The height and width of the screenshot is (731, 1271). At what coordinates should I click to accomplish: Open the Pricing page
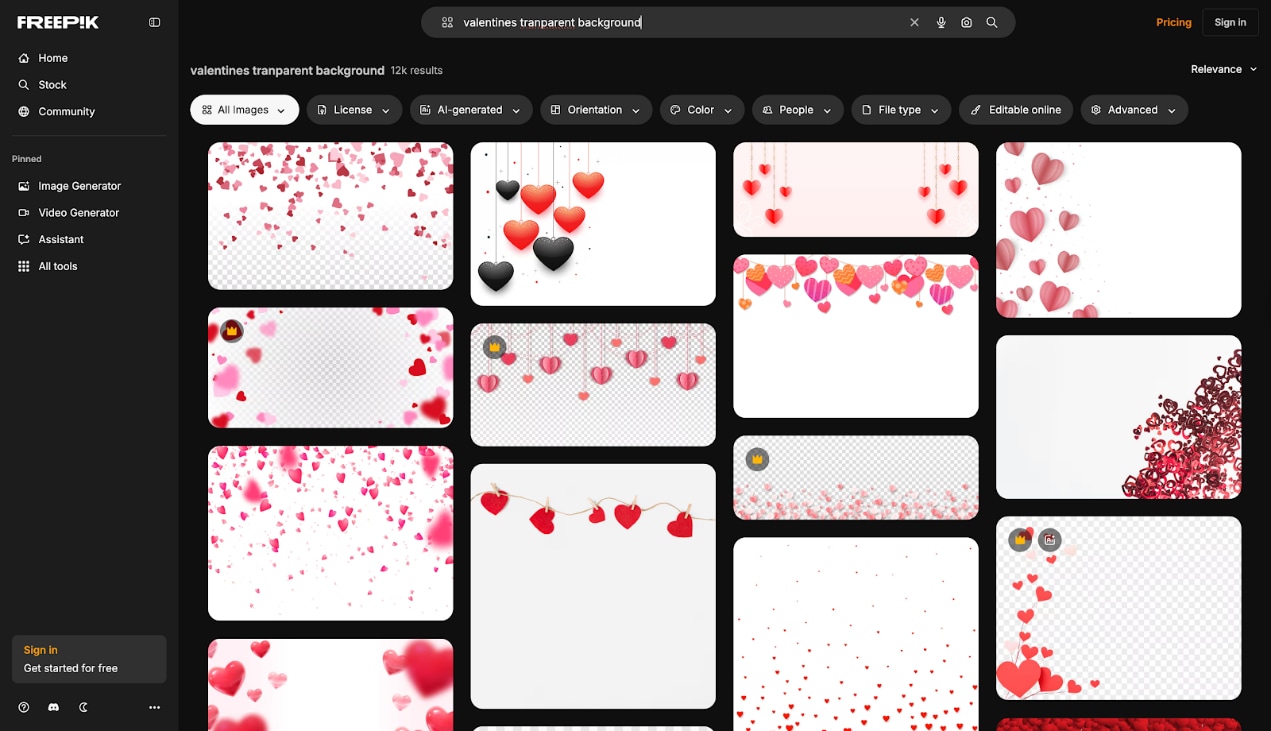(x=1173, y=21)
